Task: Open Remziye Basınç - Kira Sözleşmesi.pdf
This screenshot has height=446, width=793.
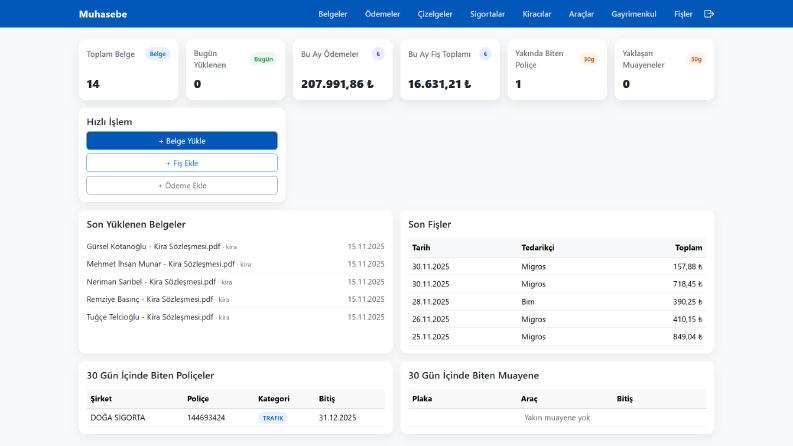Action: 150,299
